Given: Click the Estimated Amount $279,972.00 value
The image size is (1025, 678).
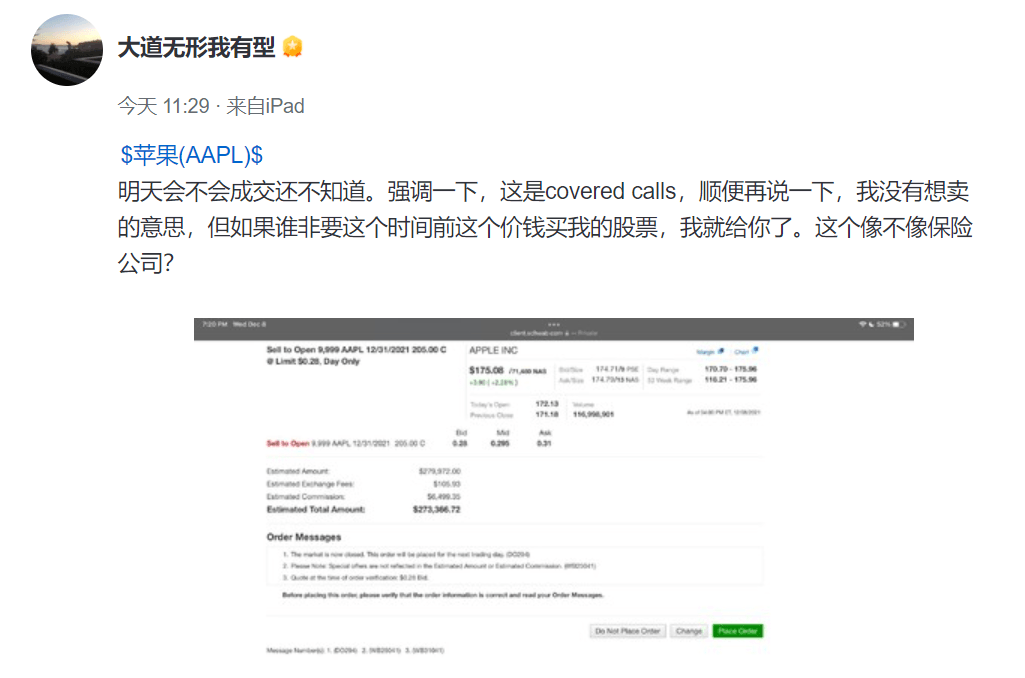Looking at the screenshot, I should (x=439, y=471).
